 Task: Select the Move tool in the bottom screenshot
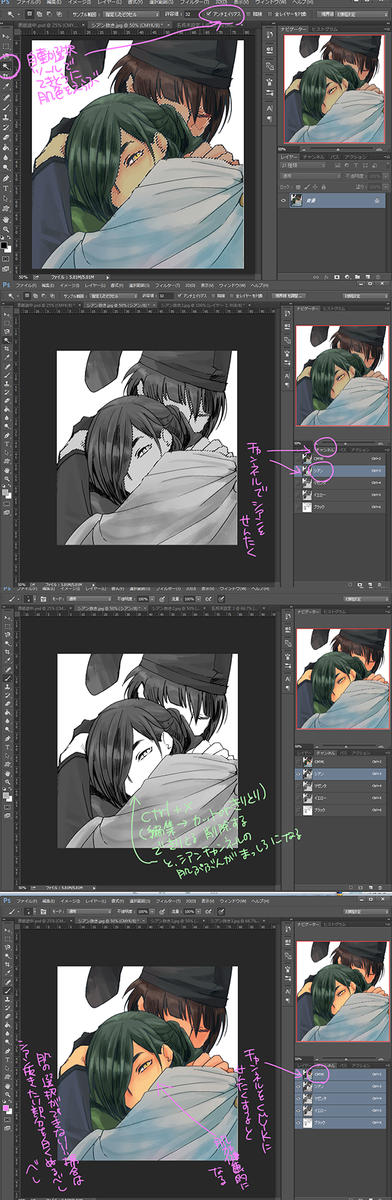7,930
